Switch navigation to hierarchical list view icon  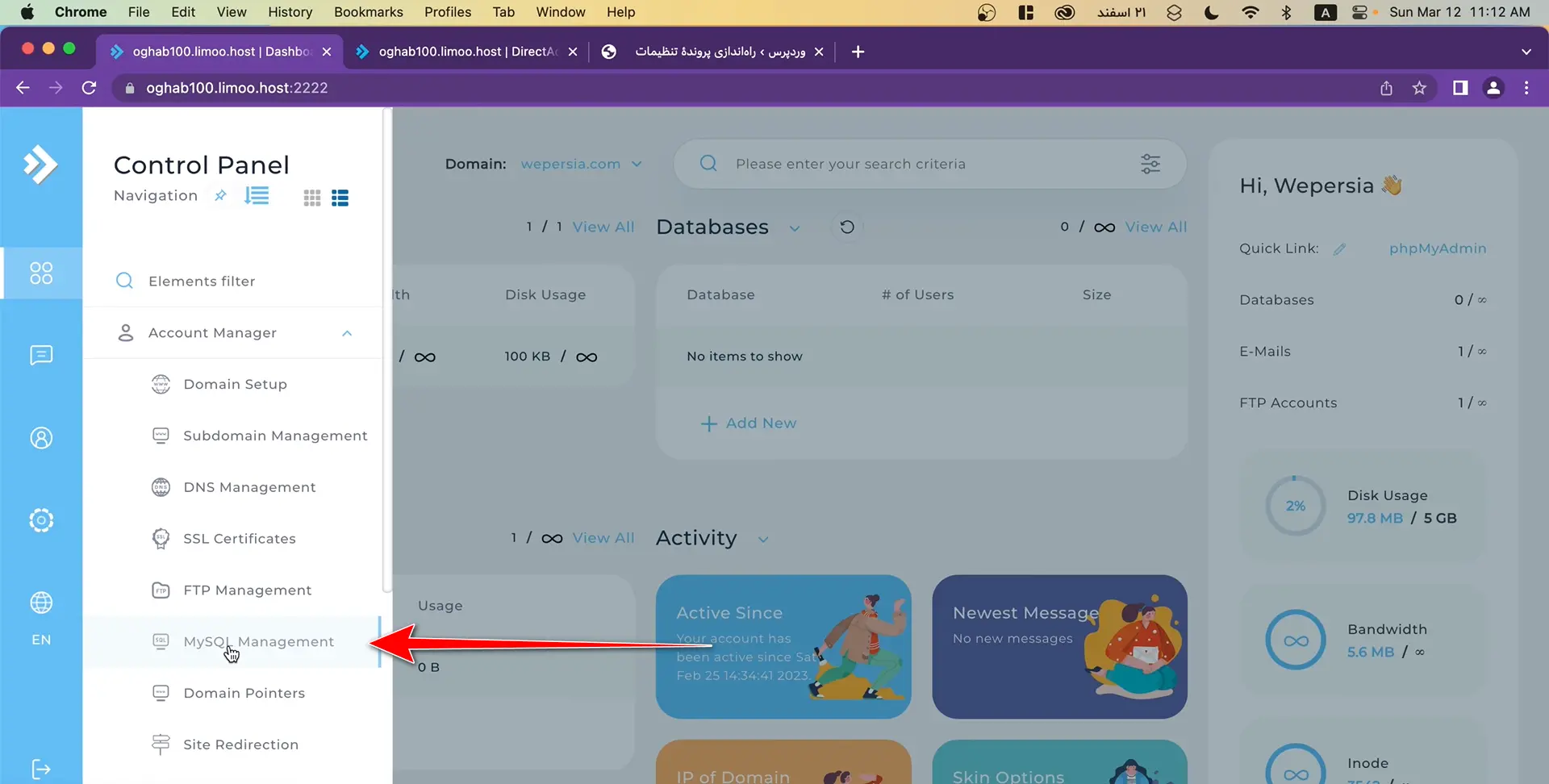257,196
